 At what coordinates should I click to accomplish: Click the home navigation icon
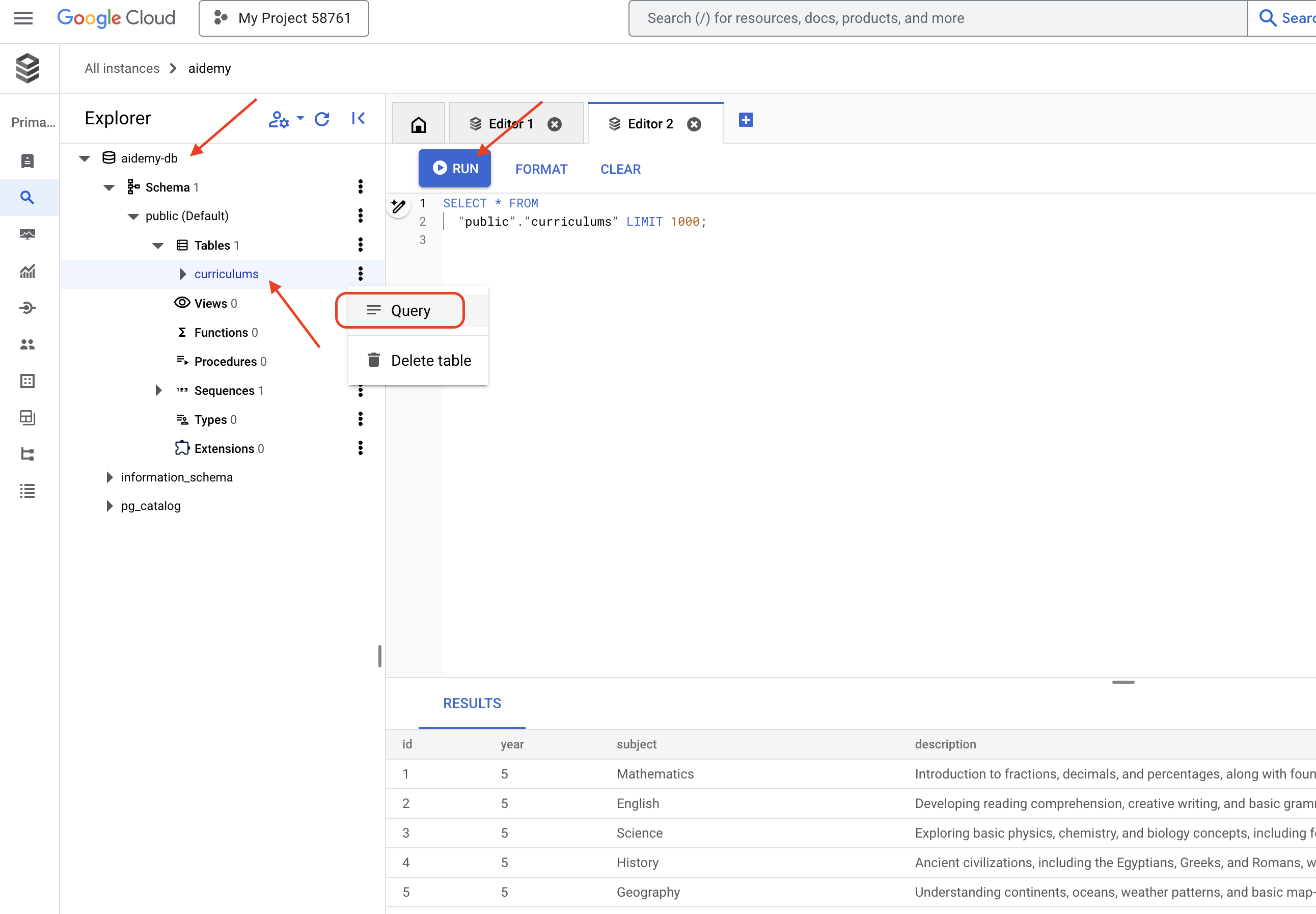418,123
